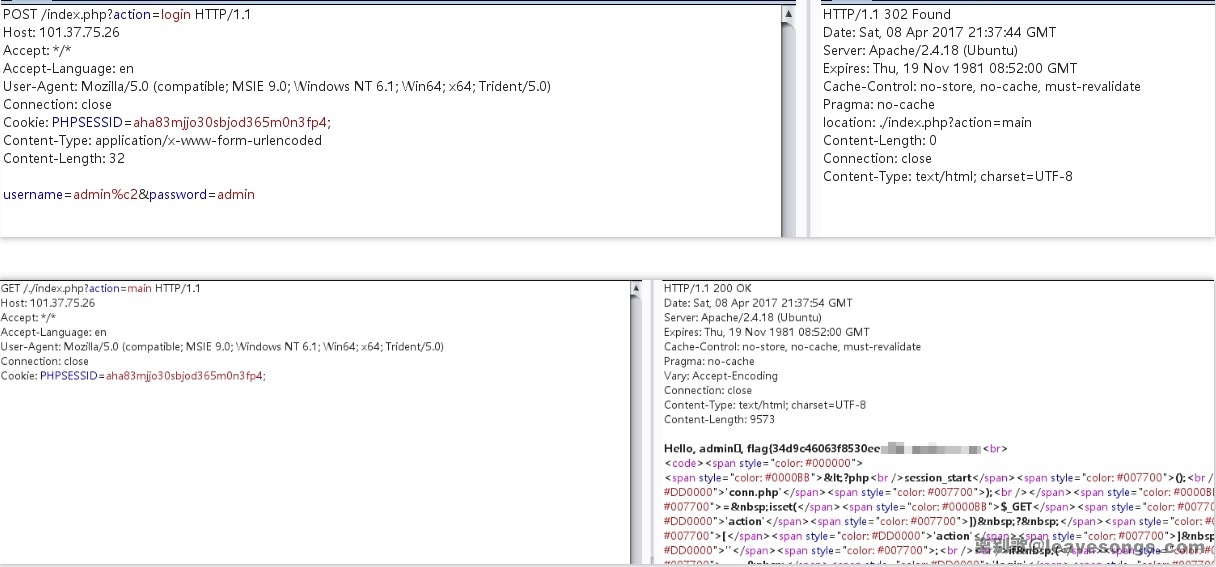
Task: Click the GET request pane's vertical scrollbar track
Action: 636,430
